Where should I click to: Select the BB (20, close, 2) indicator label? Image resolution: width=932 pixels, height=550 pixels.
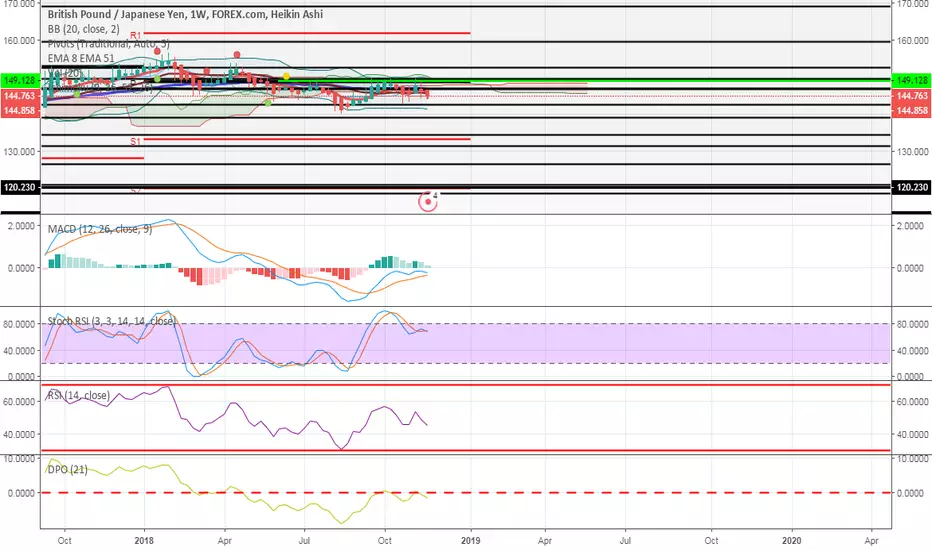(84, 29)
